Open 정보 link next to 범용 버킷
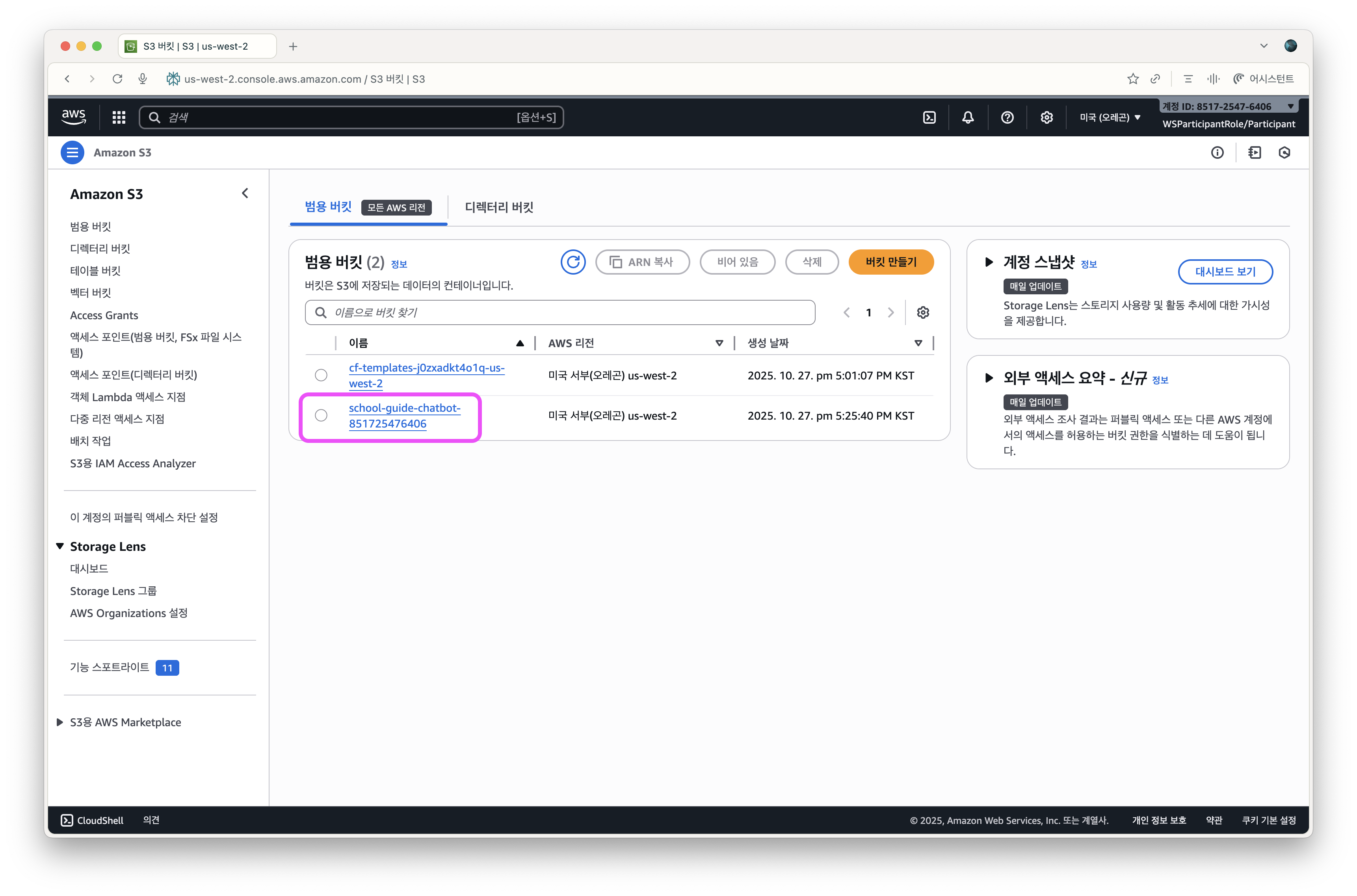1357x896 pixels. click(x=399, y=264)
